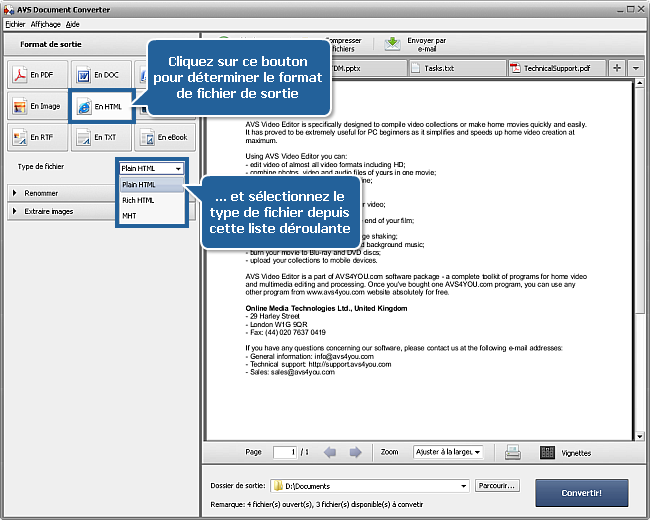Show Vignettes thumbnails panel

[547, 452]
